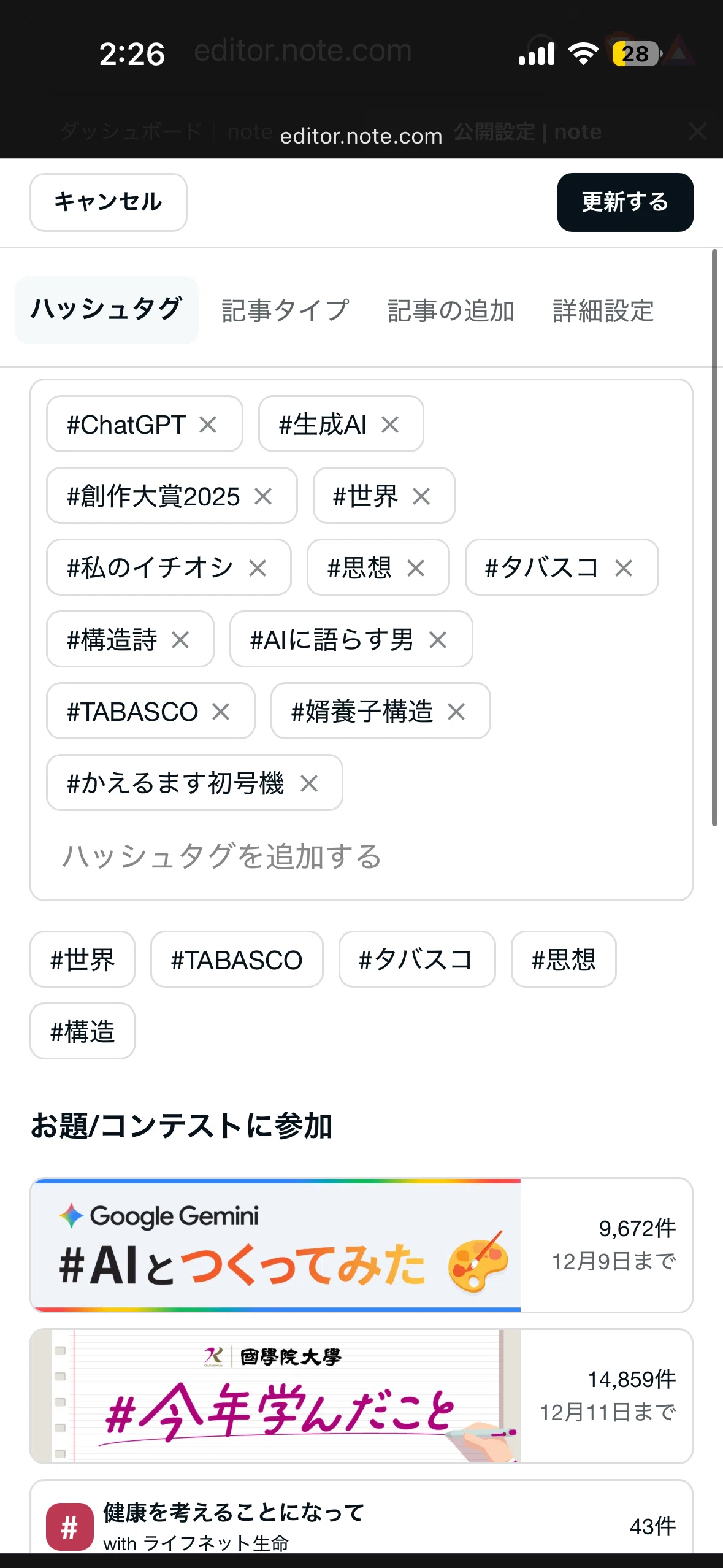Select the 國學院大學 #今年学んだこと contest banner
Image resolution: width=723 pixels, height=1568 pixels.
pos(361,1396)
